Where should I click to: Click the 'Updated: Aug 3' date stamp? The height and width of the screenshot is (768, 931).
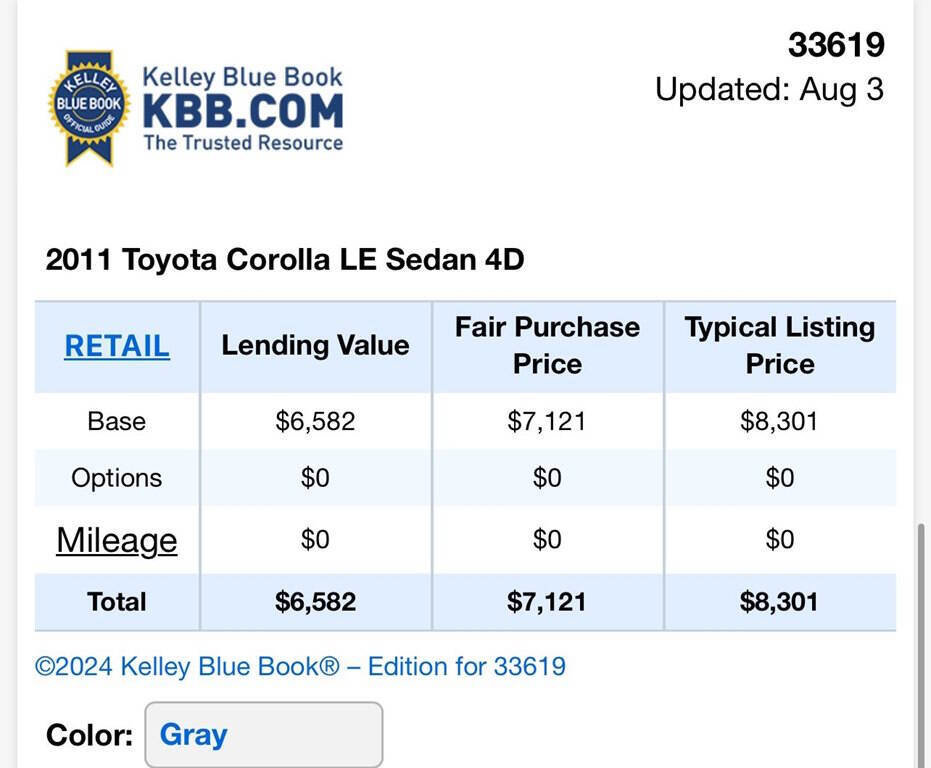pos(769,89)
